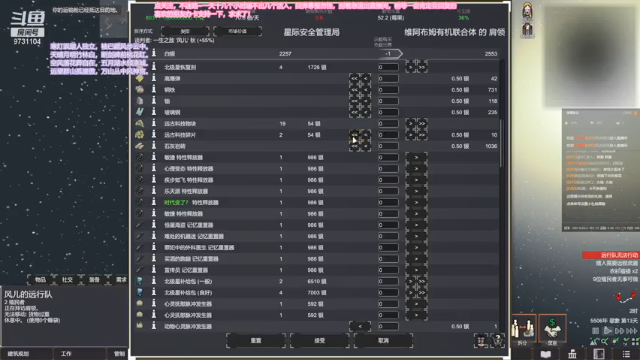Screen dimensions: 640x360
Task: Focus the quantity field for 石灰岩砖
Action: click(x=388, y=146)
